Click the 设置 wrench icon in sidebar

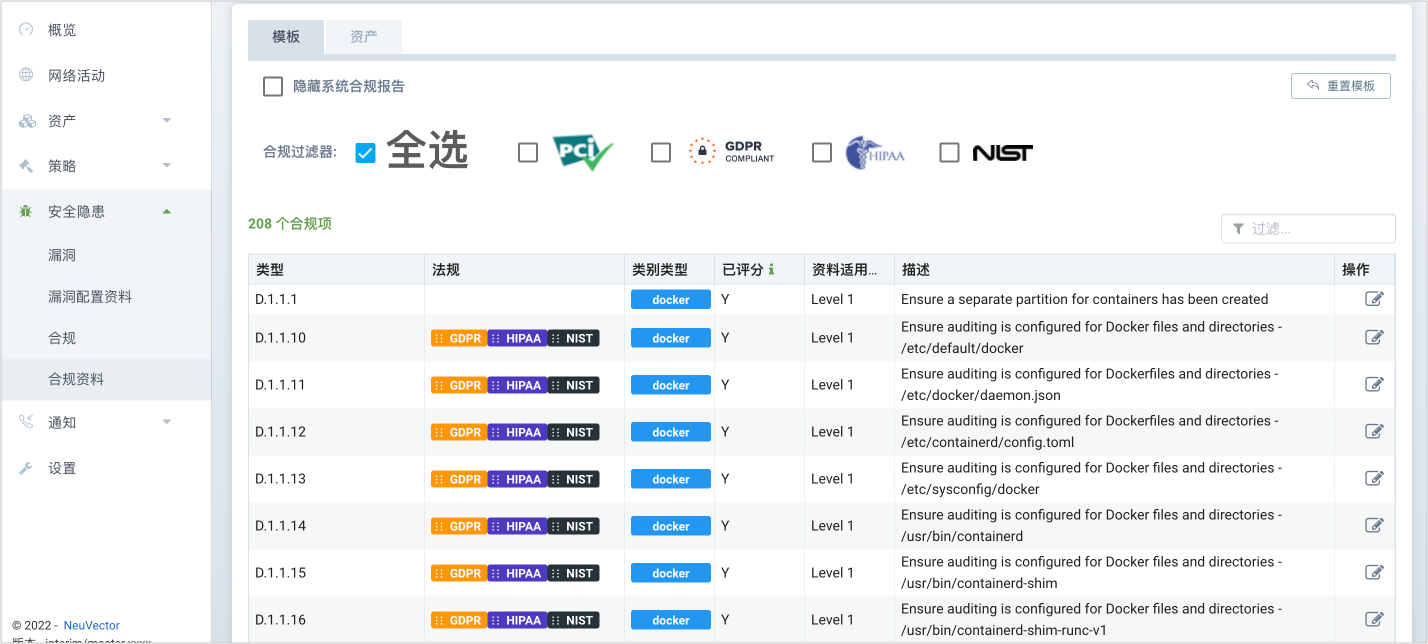tap(27, 468)
